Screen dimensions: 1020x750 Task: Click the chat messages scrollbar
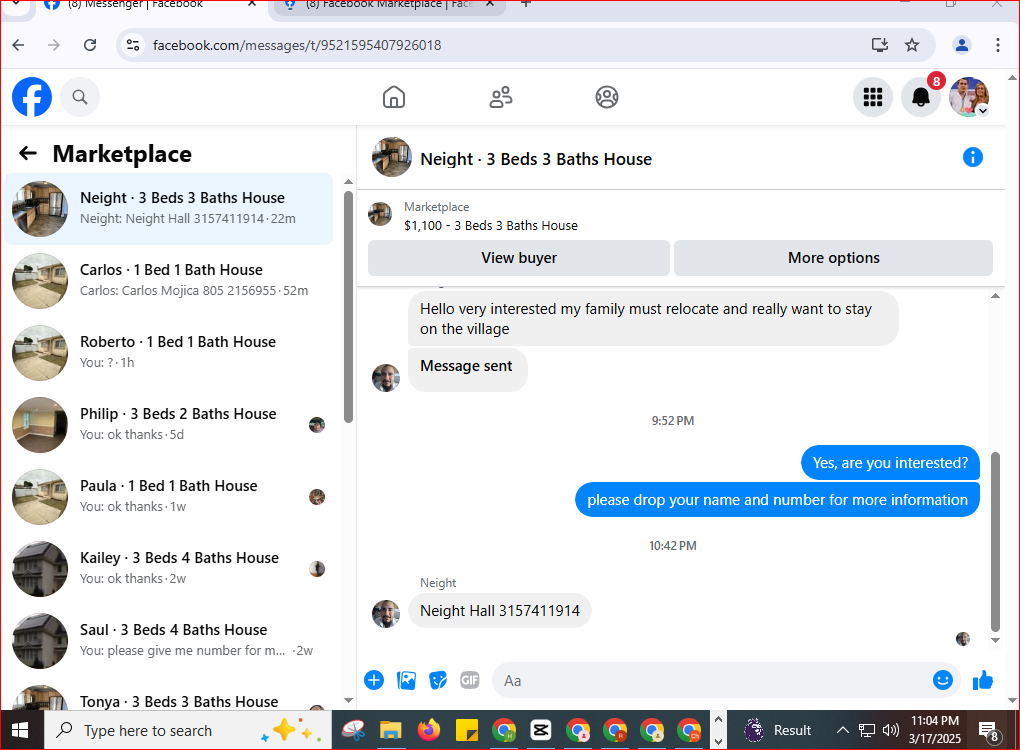coord(995,541)
